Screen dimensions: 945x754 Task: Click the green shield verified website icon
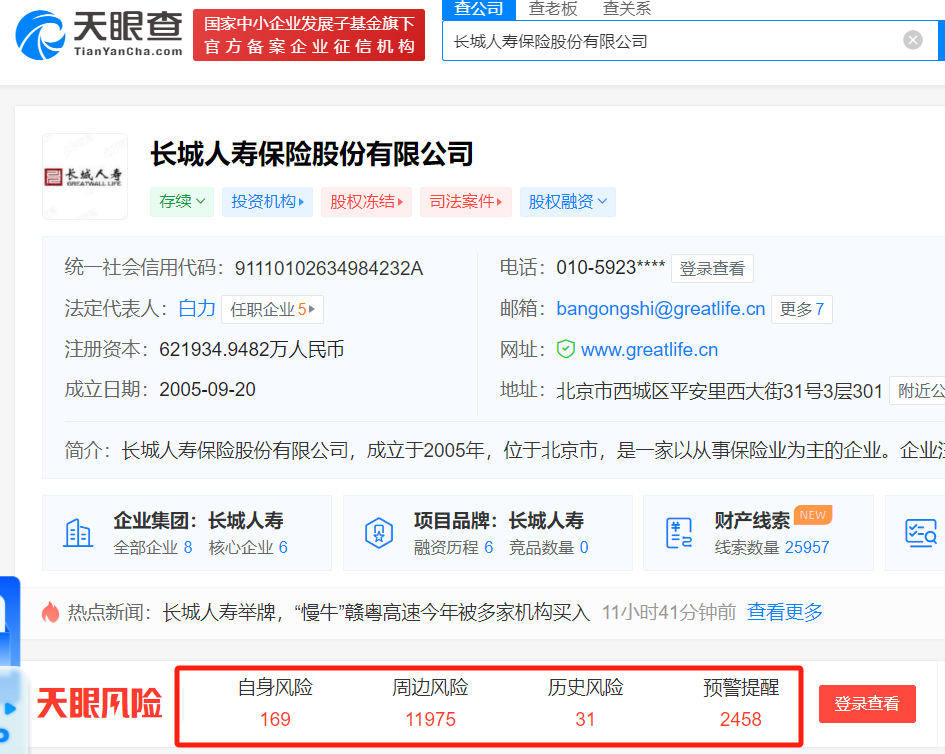pos(566,350)
